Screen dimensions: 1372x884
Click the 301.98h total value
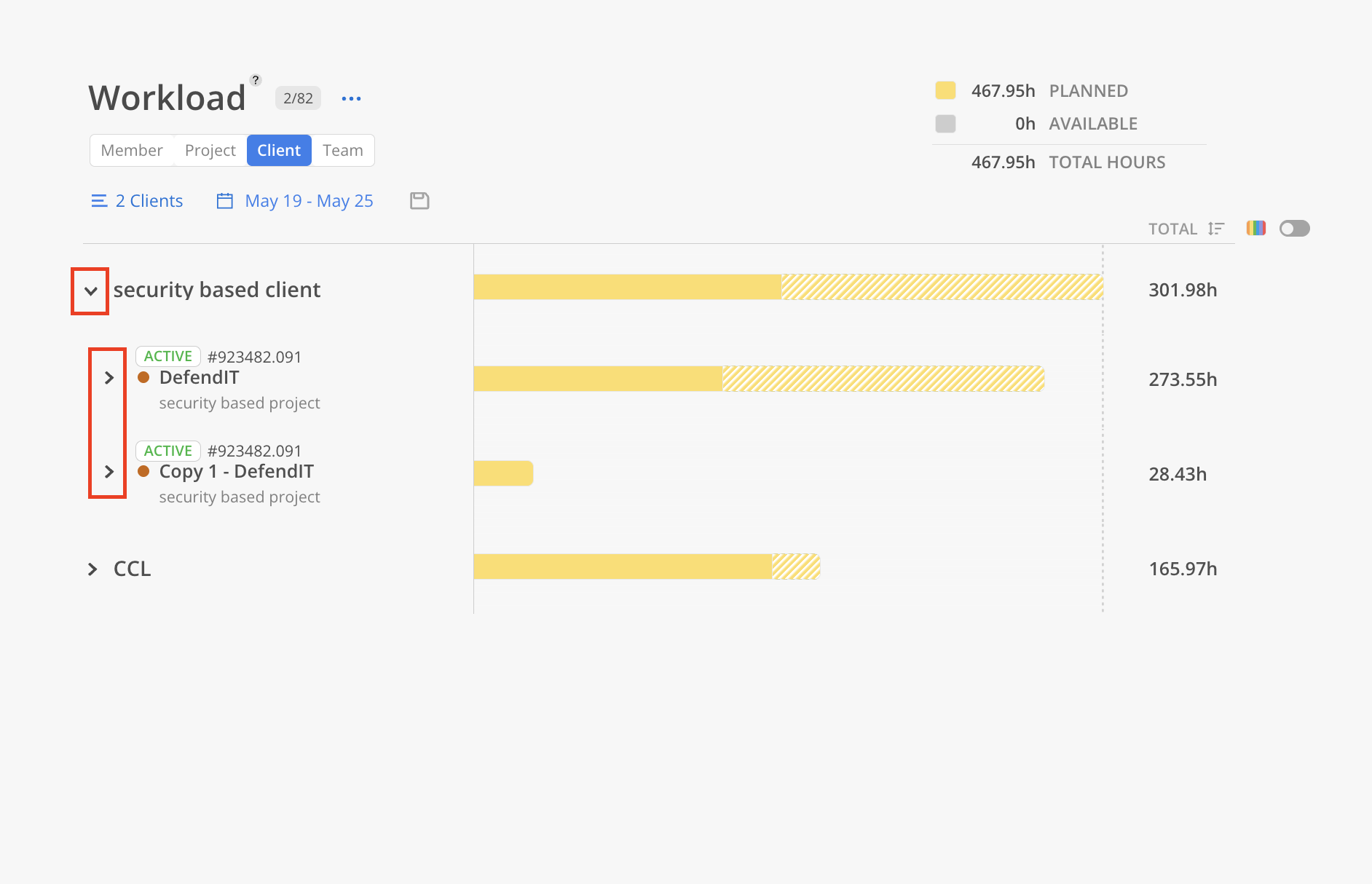[x=1183, y=290]
